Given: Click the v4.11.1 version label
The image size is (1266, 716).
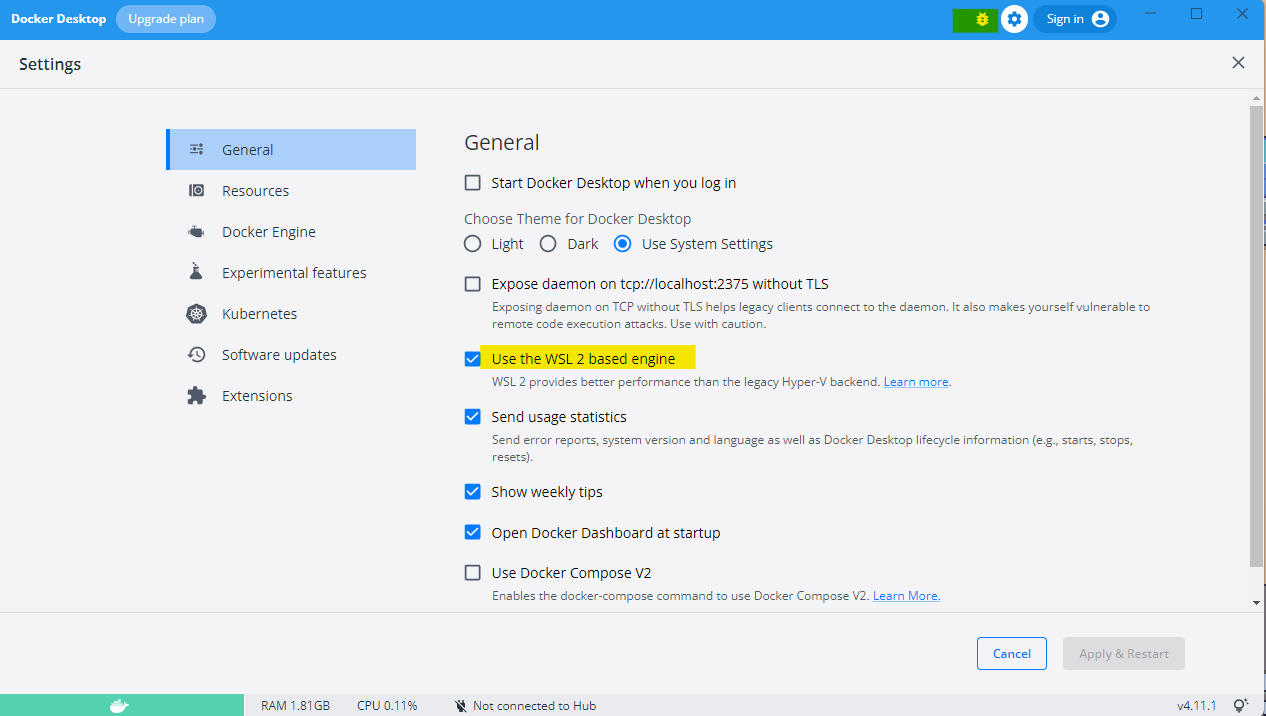Looking at the screenshot, I should click(x=1197, y=706).
